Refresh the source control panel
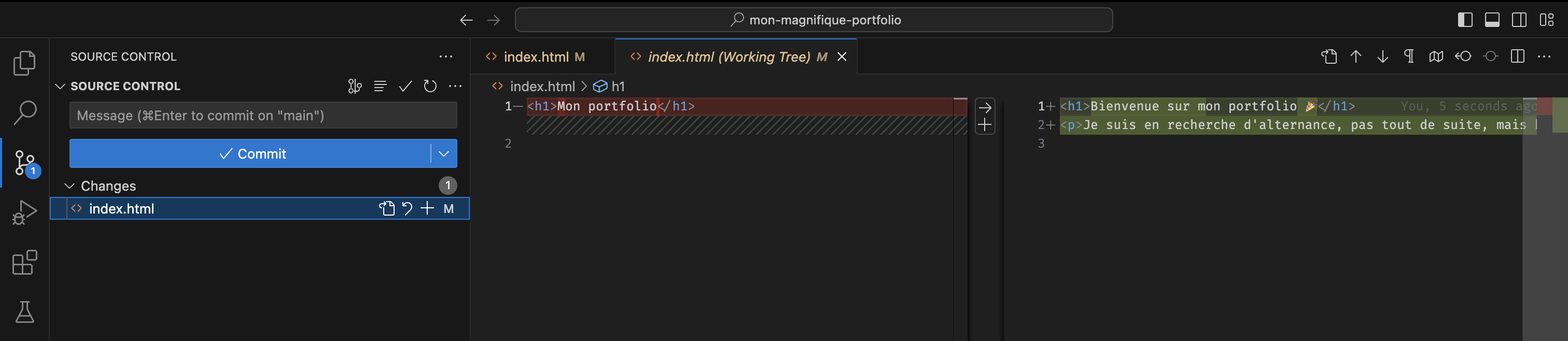This screenshot has height=341, width=1568. (x=430, y=87)
